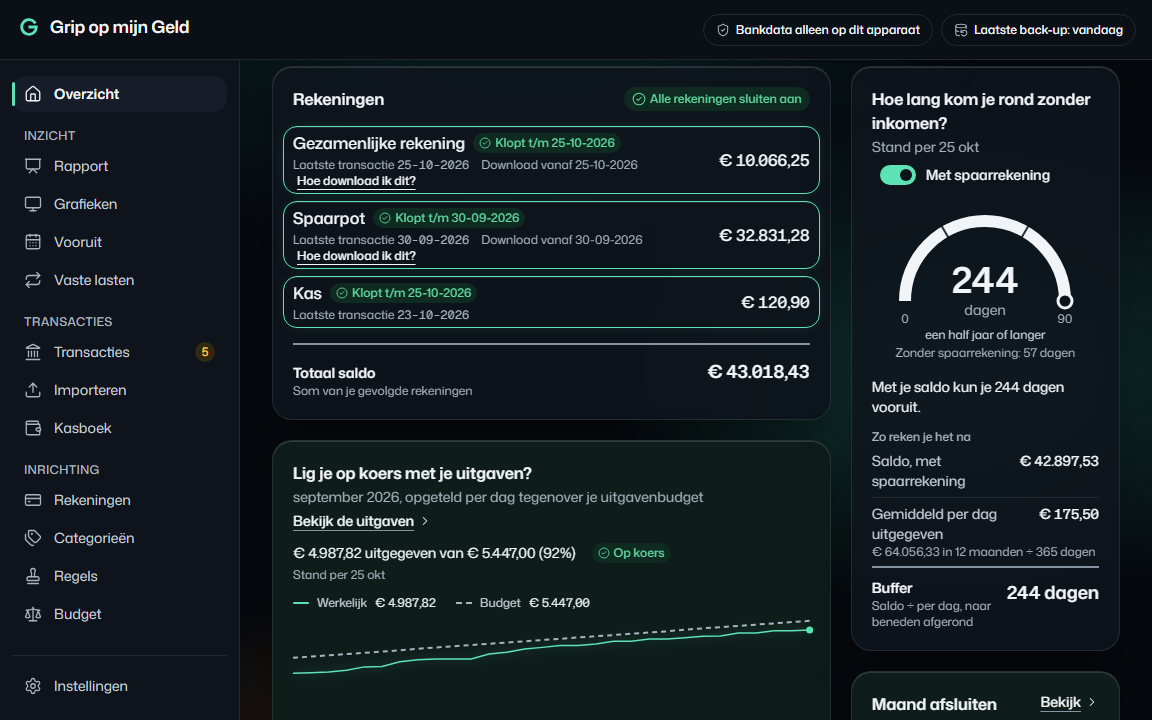Image resolution: width=1152 pixels, height=720 pixels.
Task: Click Download vanaf 30-09-2026 text
Action: [x=561, y=240]
